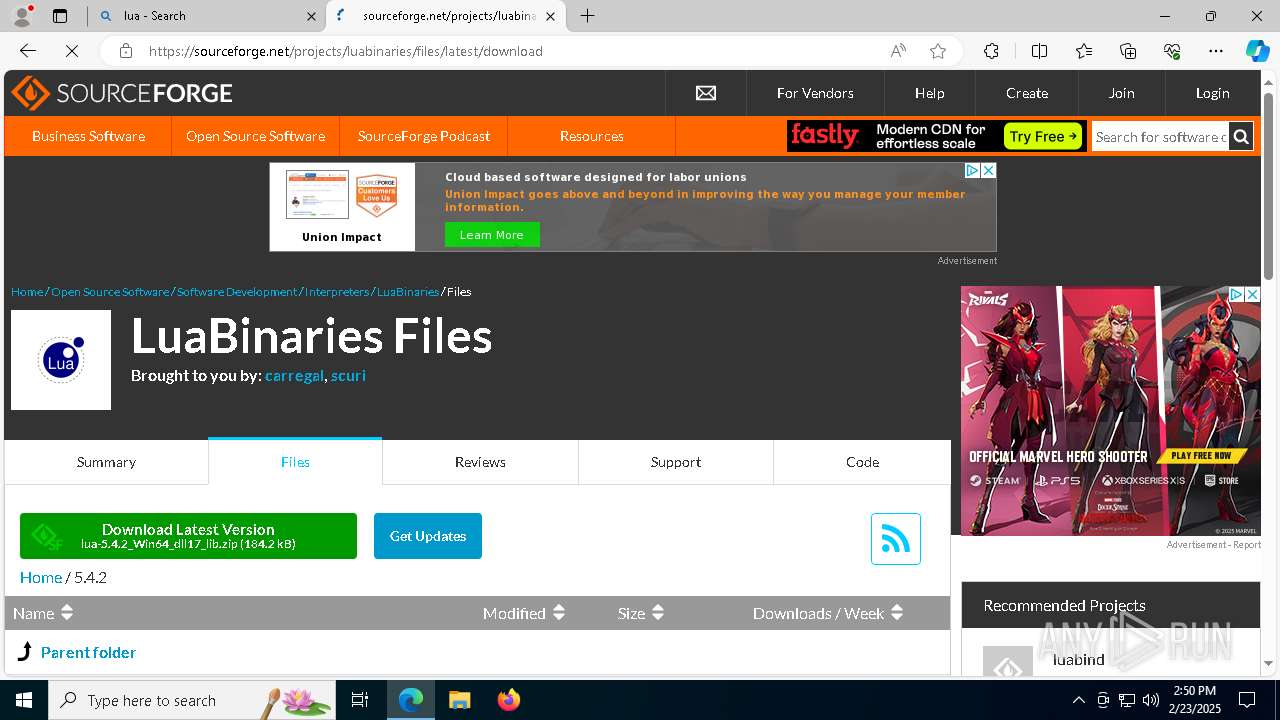Viewport: 1280px width, 720px height.
Task: Open File Explorer from taskbar
Action: coord(459,700)
